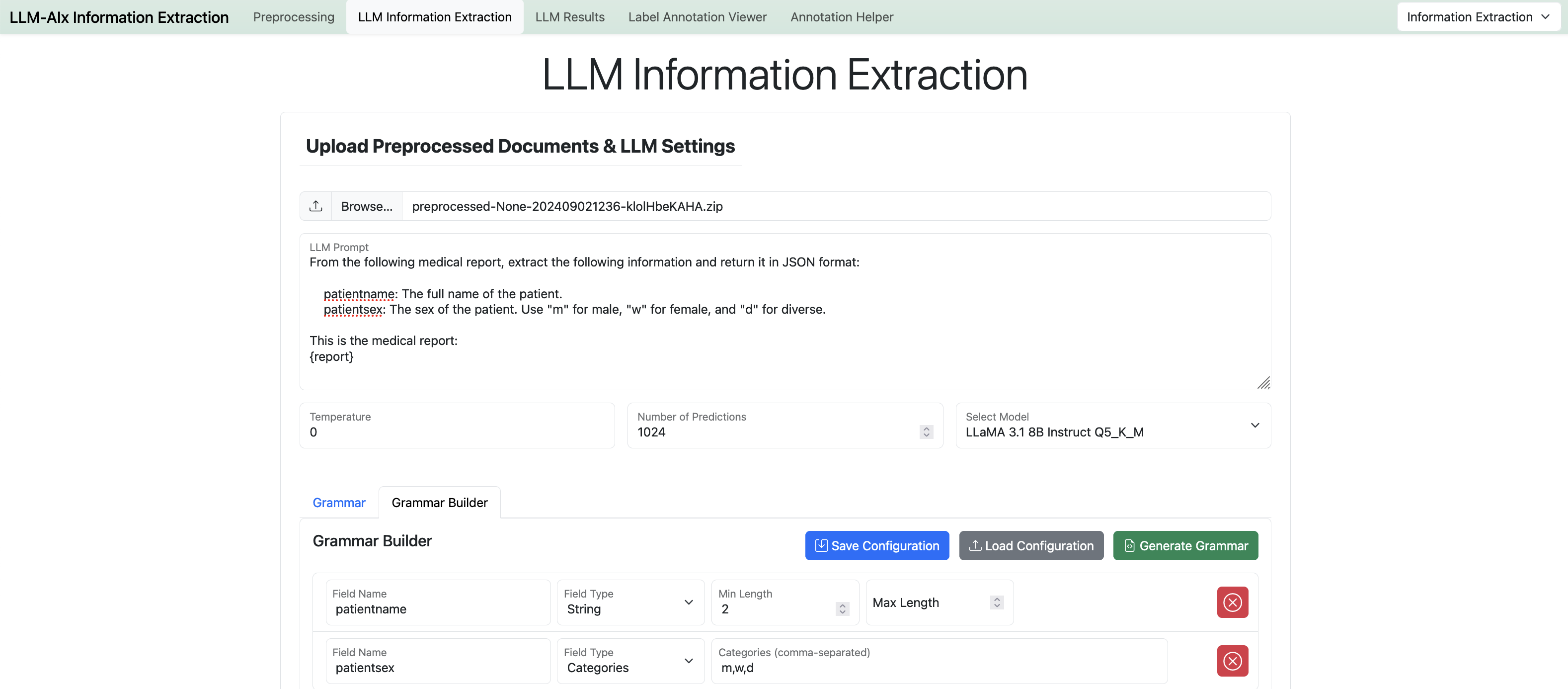Switch to the Grammar tab

click(x=339, y=501)
